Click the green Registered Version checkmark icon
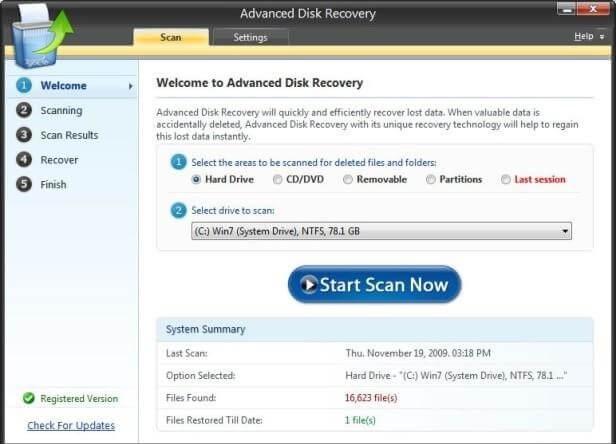The width and height of the screenshot is (616, 444). (29, 398)
